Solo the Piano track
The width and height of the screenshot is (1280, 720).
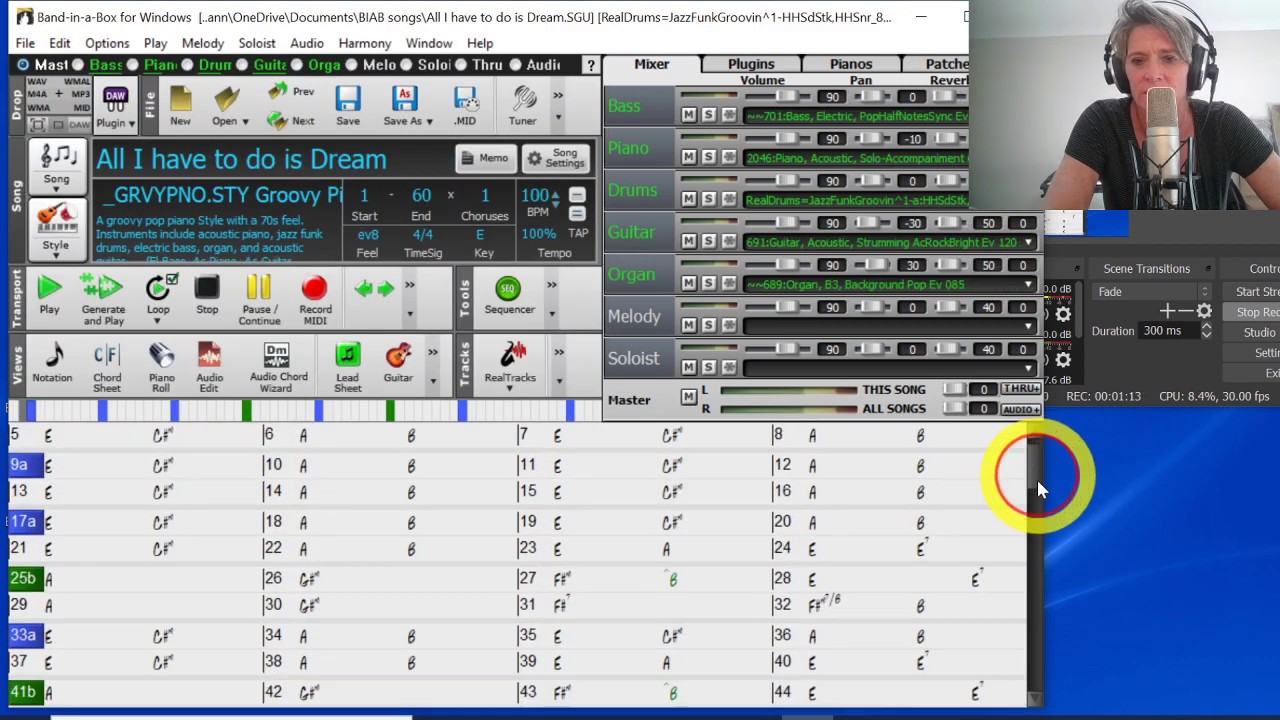[x=708, y=157]
